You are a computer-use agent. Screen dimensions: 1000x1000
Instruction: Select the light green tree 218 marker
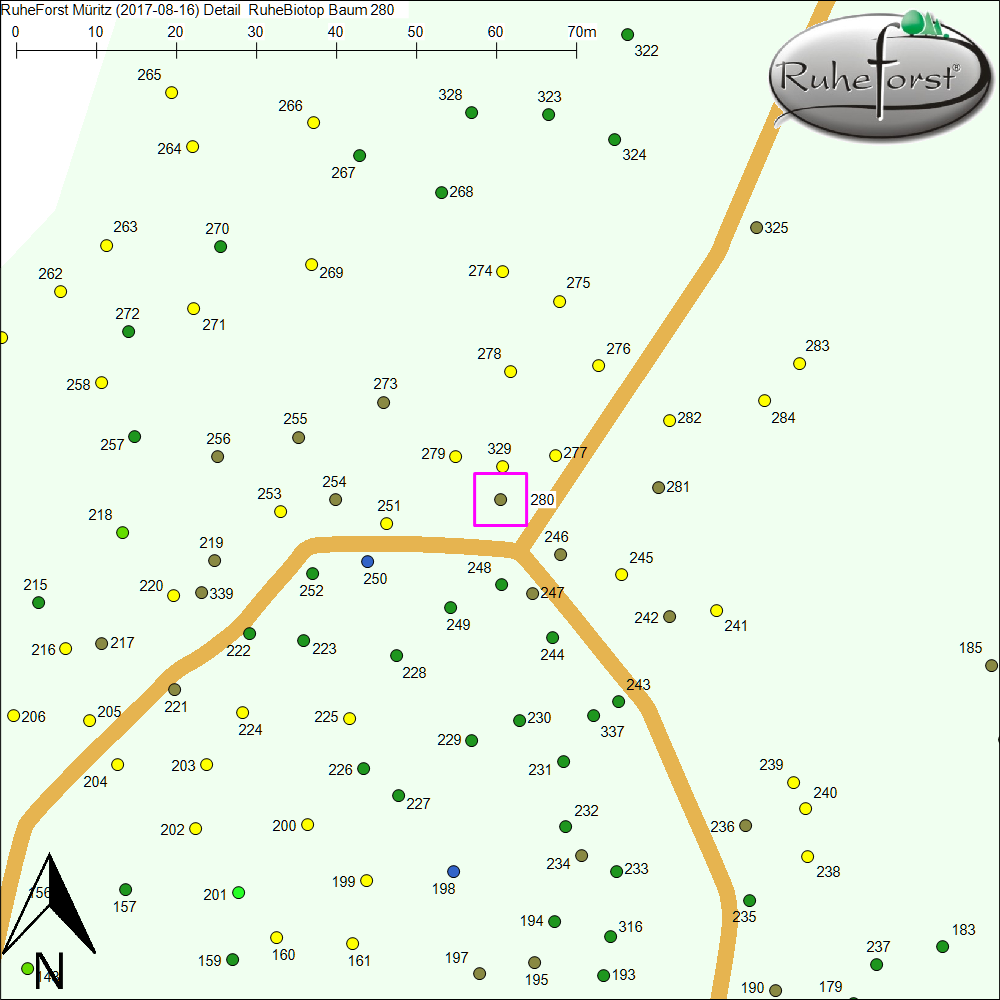pyautogui.click(x=122, y=532)
